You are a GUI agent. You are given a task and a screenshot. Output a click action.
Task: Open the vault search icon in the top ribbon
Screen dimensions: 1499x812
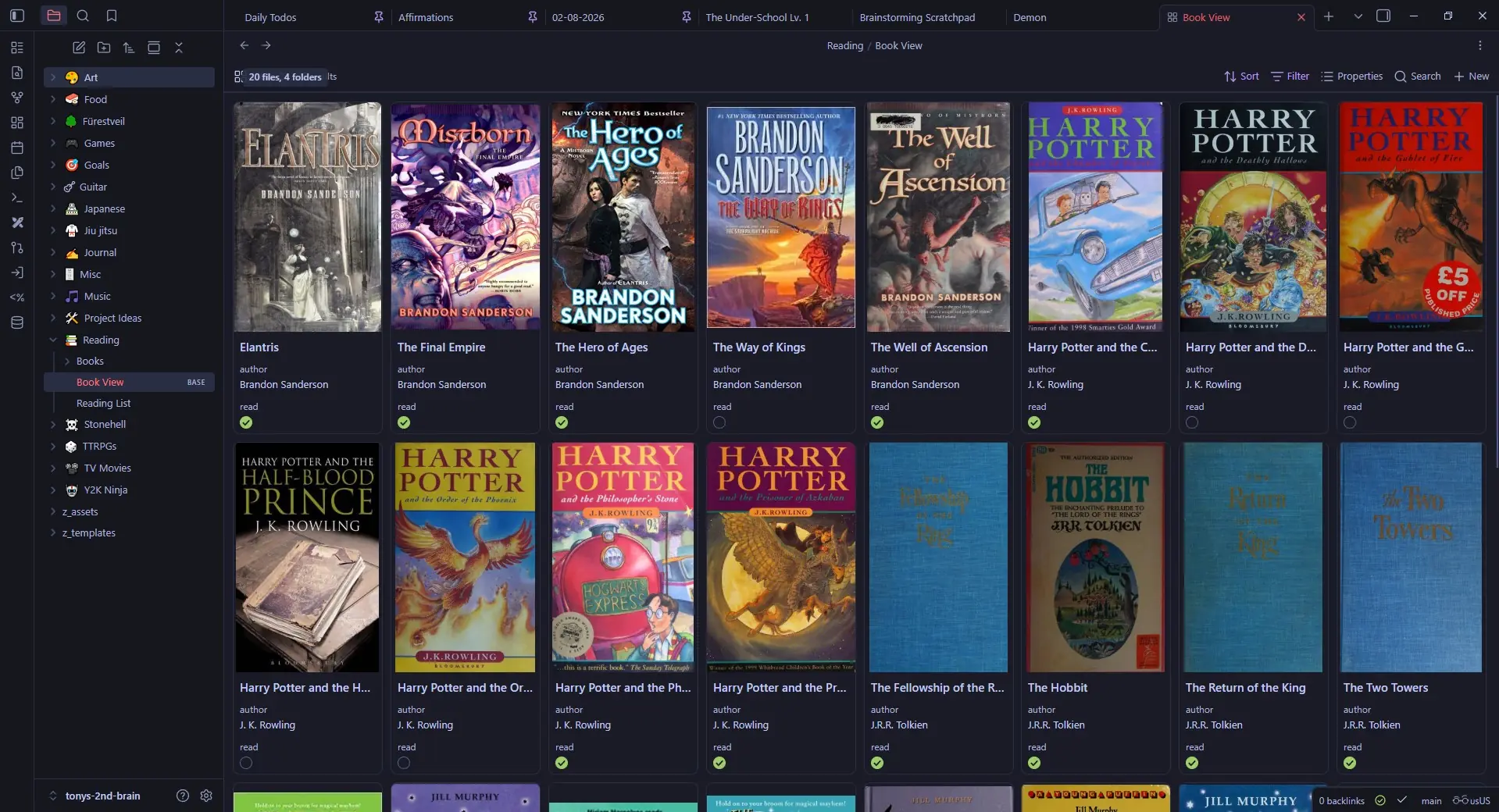pos(83,16)
